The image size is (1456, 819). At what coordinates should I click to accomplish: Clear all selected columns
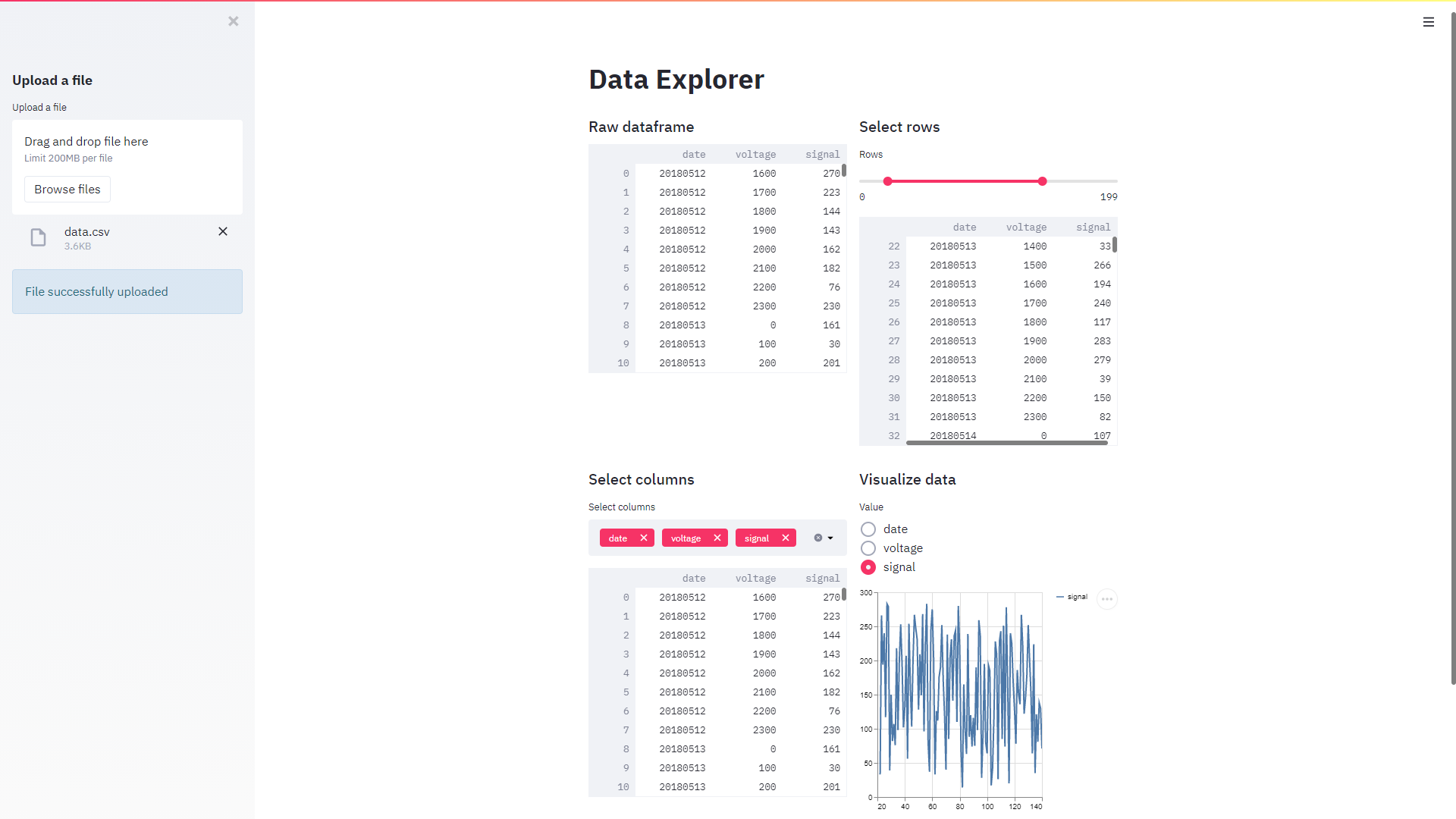point(818,538)
